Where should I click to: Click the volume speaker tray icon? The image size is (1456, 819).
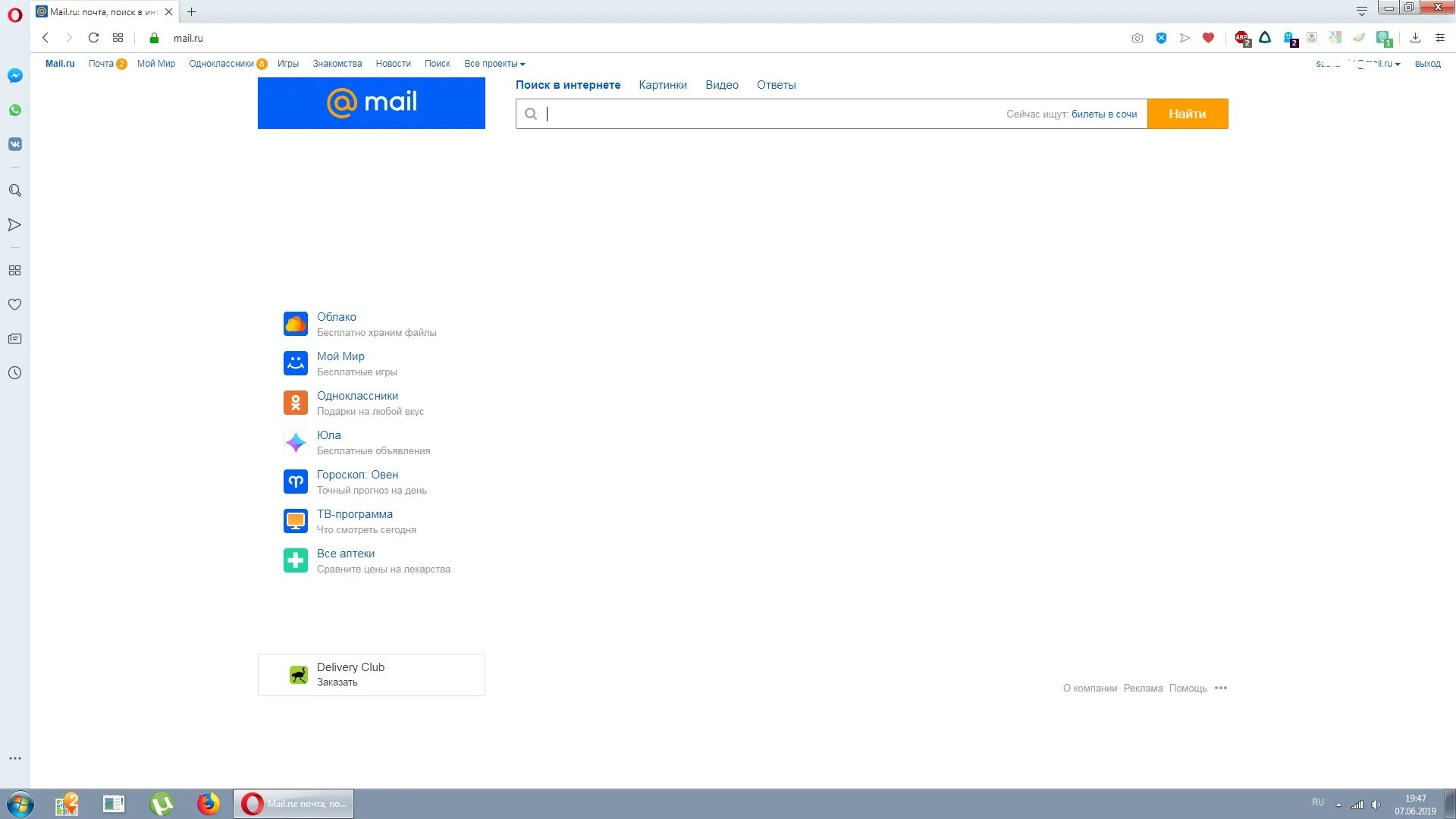coord(1376,805)
